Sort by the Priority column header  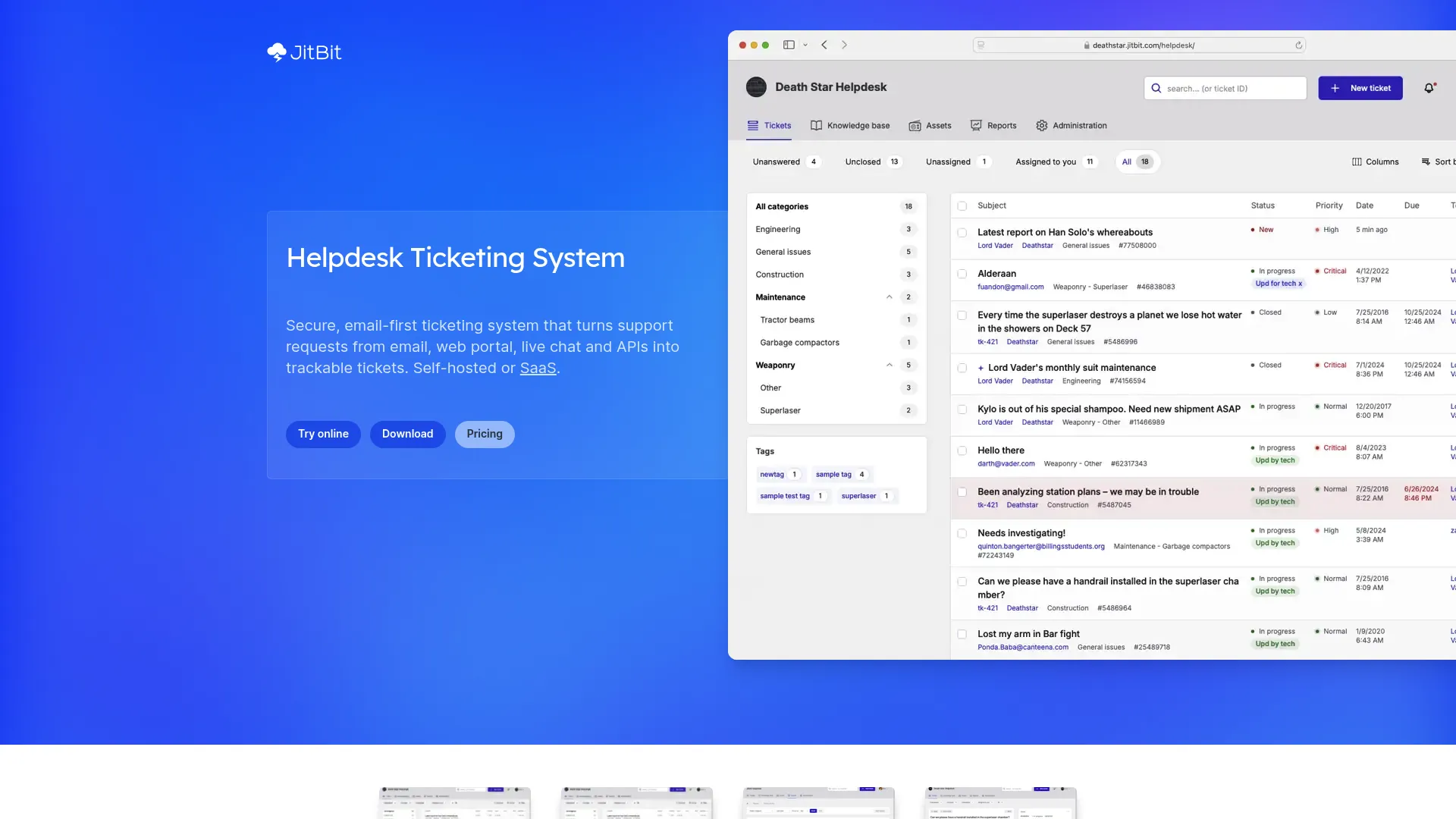click(1329, 206)
